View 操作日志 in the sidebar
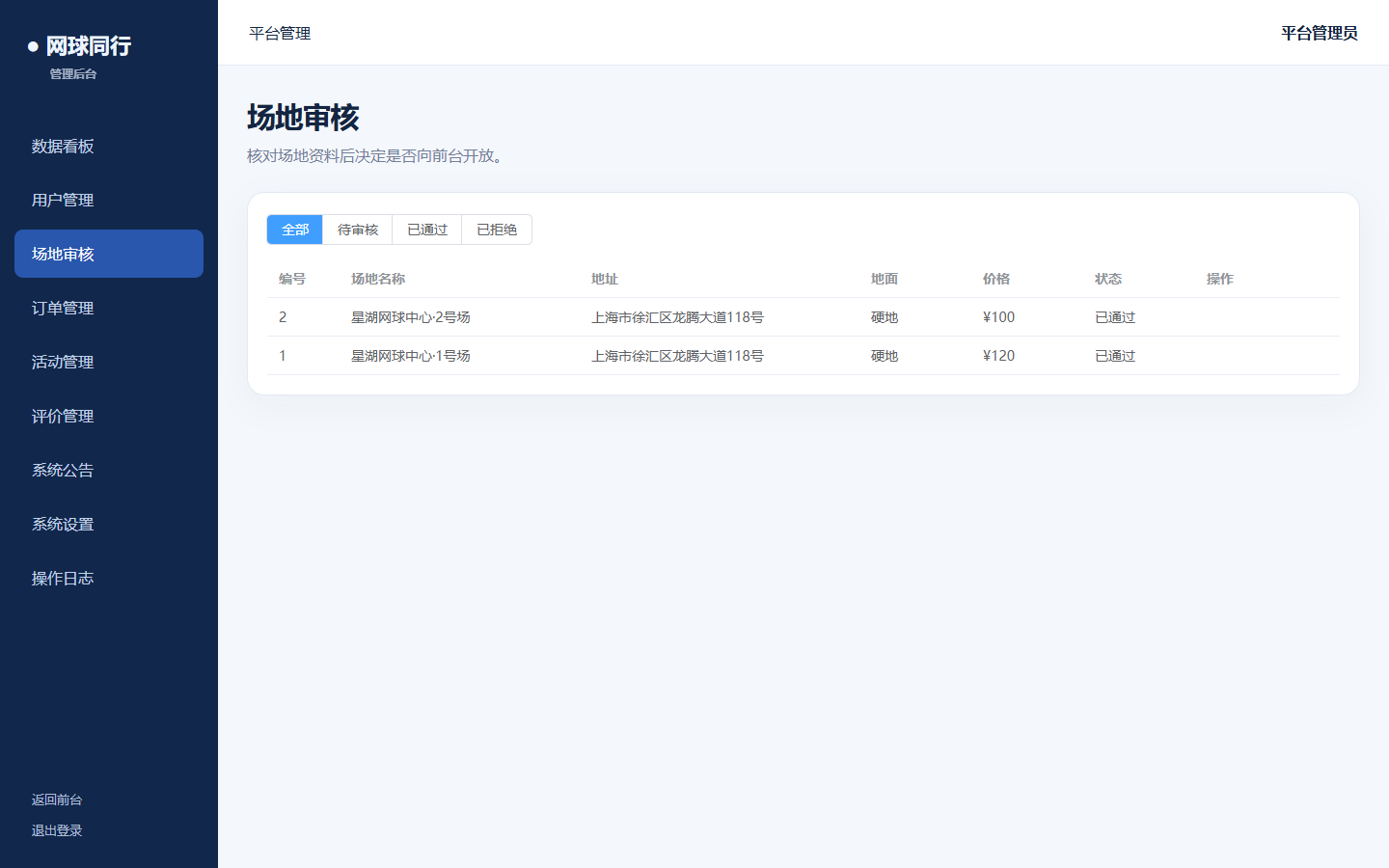The height and width of the screenshot is (868, 1389). [109, 578]
